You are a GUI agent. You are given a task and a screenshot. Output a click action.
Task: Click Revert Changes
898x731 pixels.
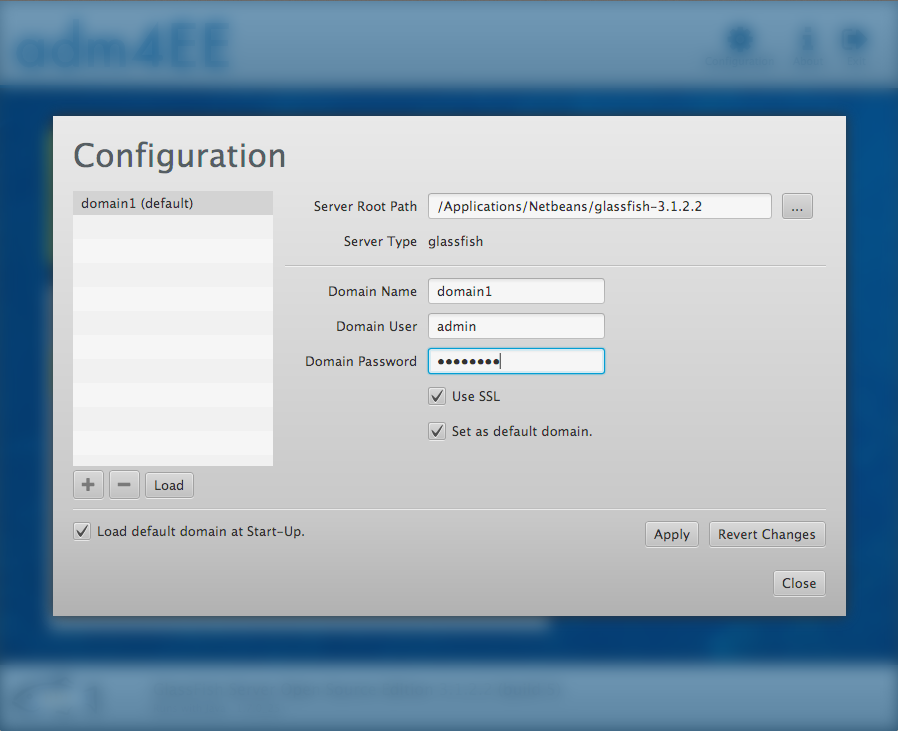767,534
